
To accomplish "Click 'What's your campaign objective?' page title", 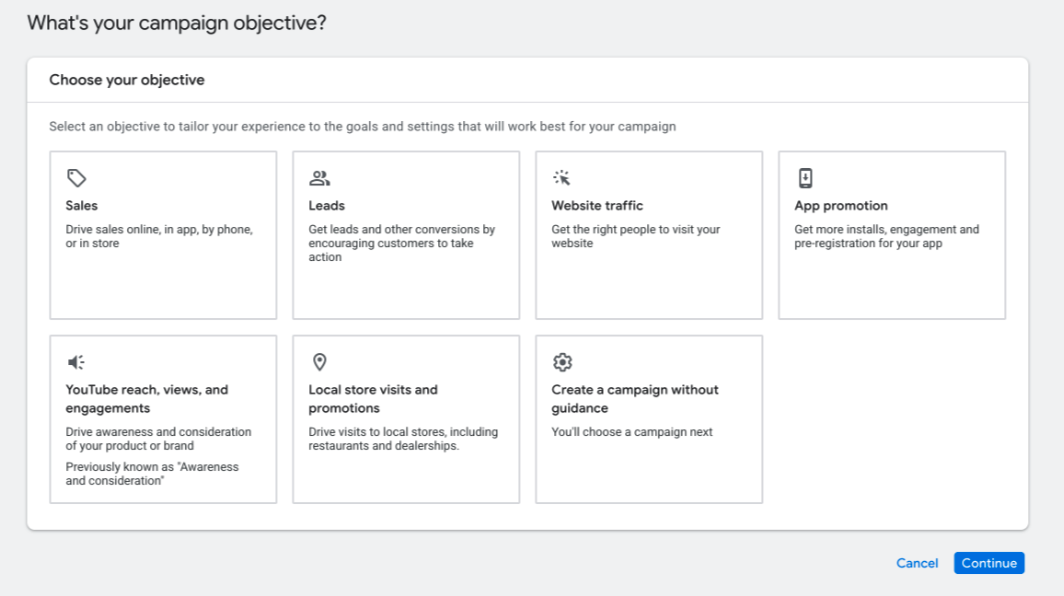I will click(176, 23).
